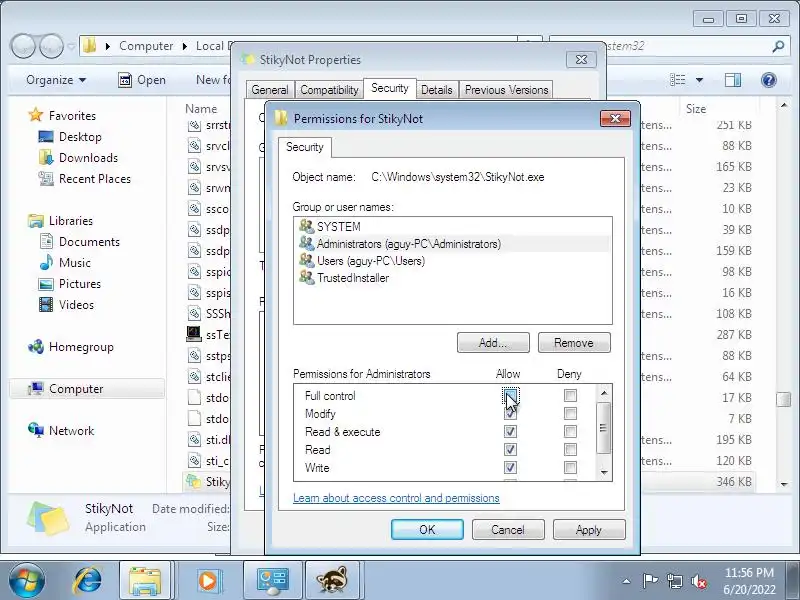800x600 pixels.
Task: Confirm permissions with OK button
Action: coord(428,530)
